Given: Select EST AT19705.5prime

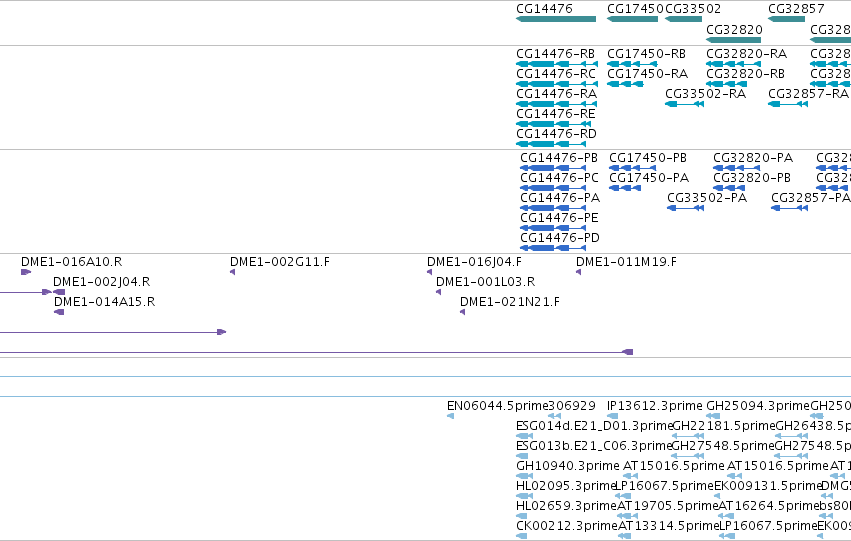Looking at the screenshot, I should (668, 506).
